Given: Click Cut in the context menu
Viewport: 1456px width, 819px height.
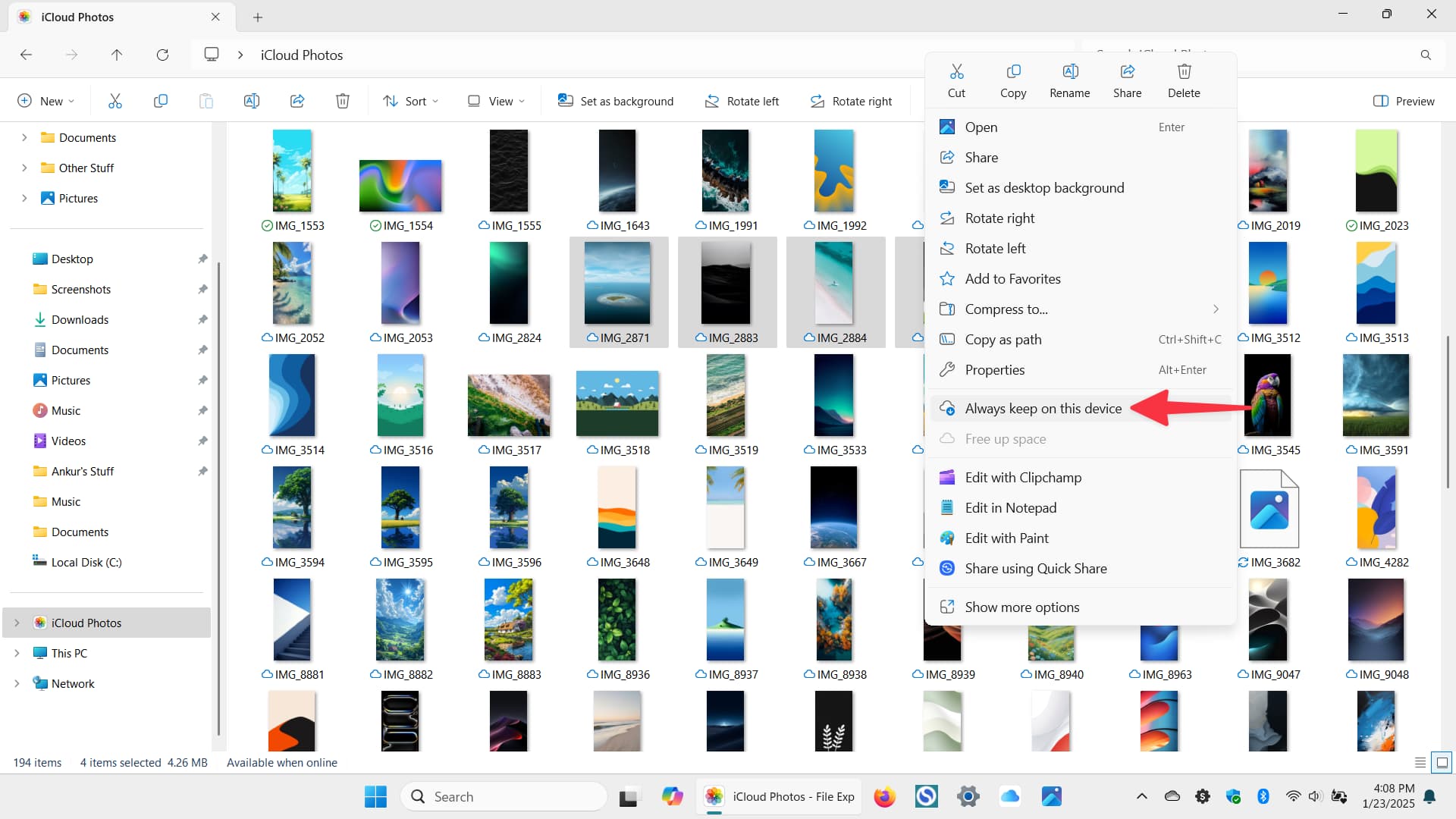Looking at the screenshot, I should [x=956, y=81].
